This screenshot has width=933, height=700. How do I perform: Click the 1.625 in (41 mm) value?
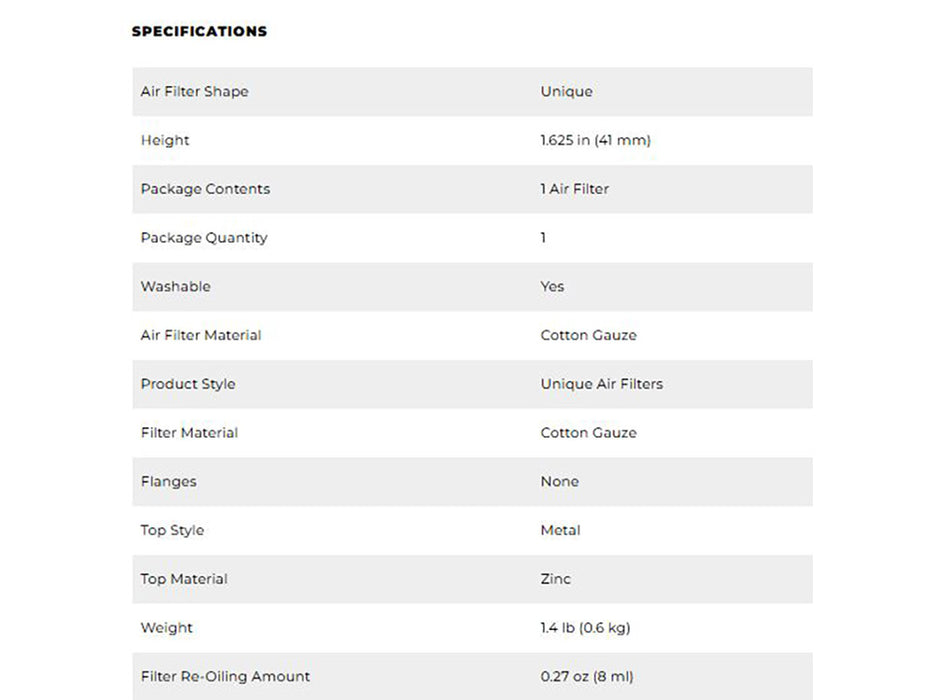pyautogui.click(x=596, y=140)
